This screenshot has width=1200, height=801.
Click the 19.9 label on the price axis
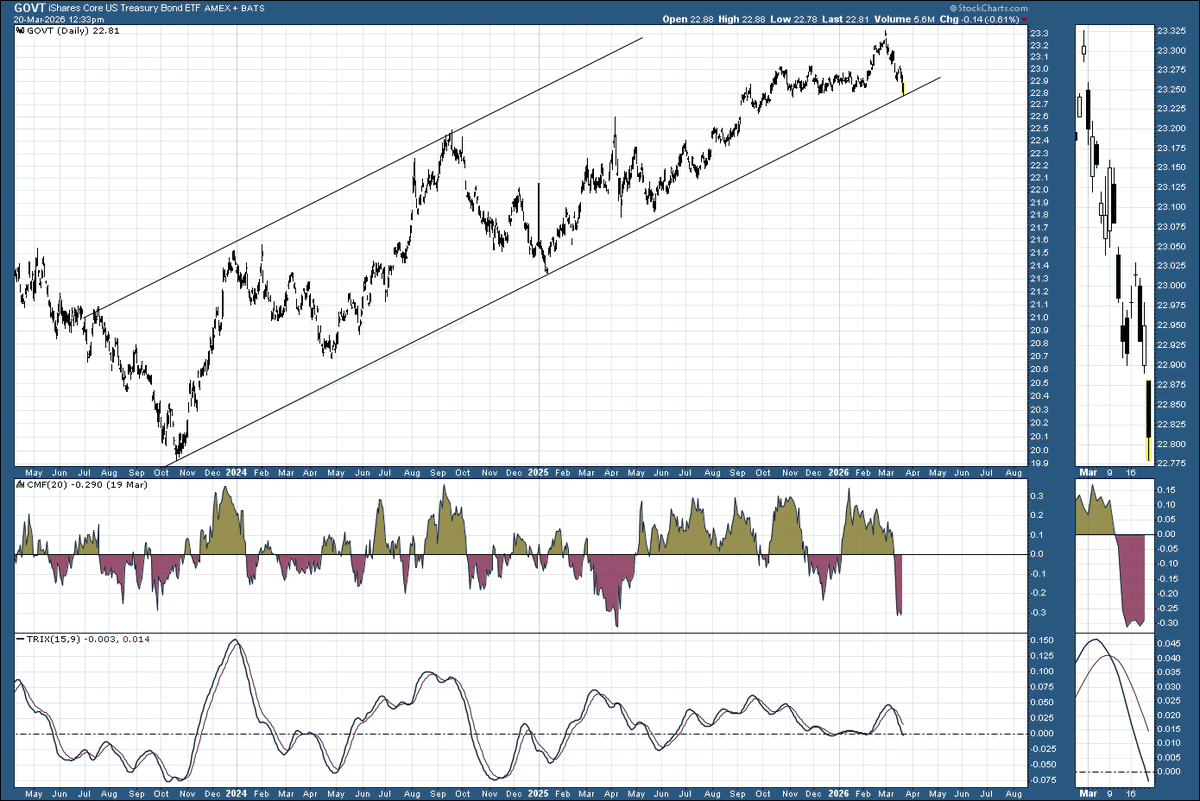pyautogui.click(x=1038, y=463)
